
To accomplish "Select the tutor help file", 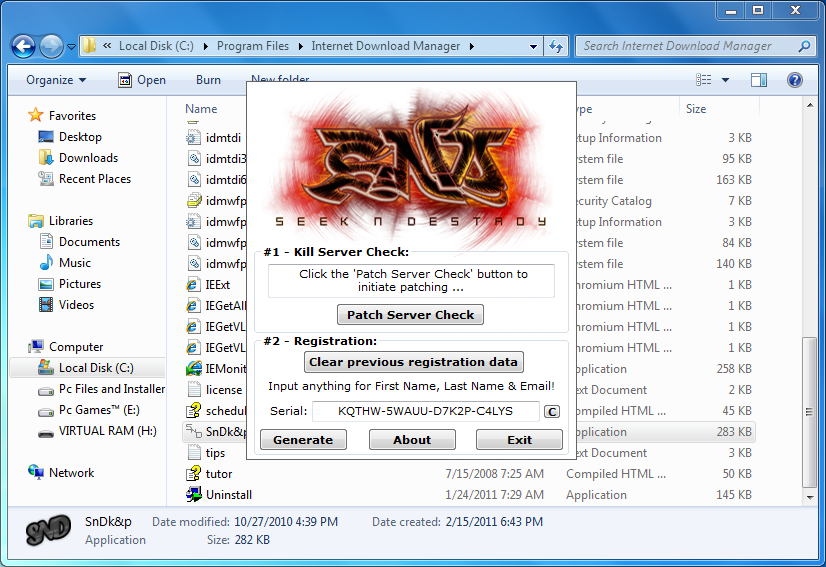I will tap(210, 474).
